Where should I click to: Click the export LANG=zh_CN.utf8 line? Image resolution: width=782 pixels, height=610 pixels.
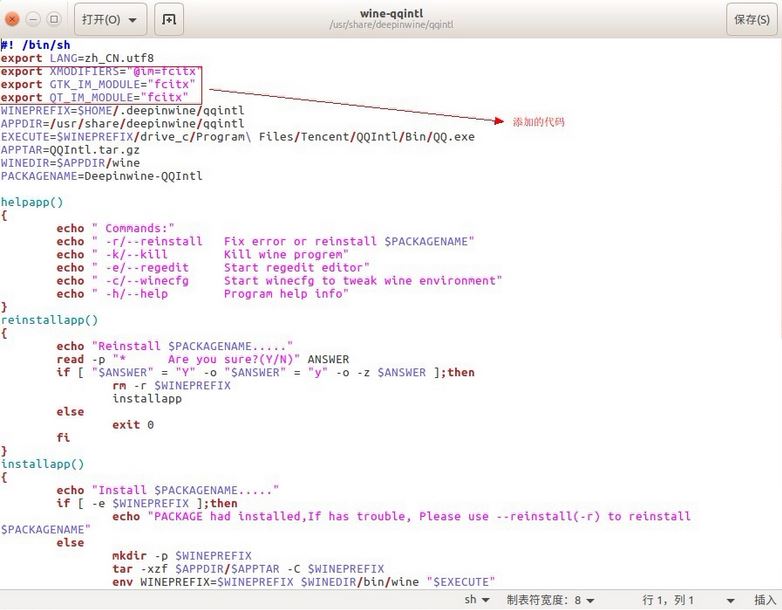tap(77, 58)
